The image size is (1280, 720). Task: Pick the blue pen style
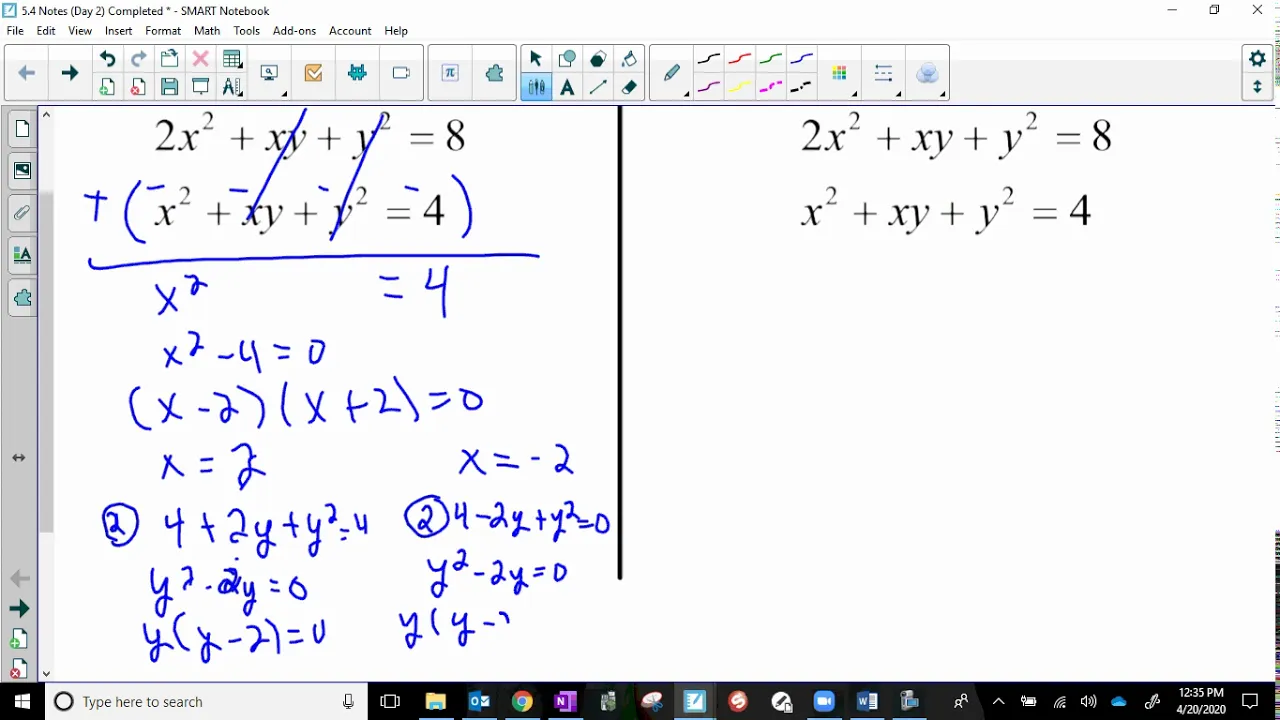tap(801, 60)
